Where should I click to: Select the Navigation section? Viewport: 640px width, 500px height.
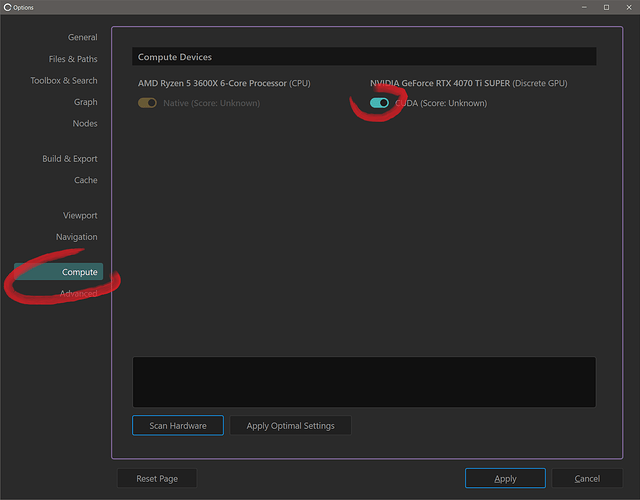point(77,237)
